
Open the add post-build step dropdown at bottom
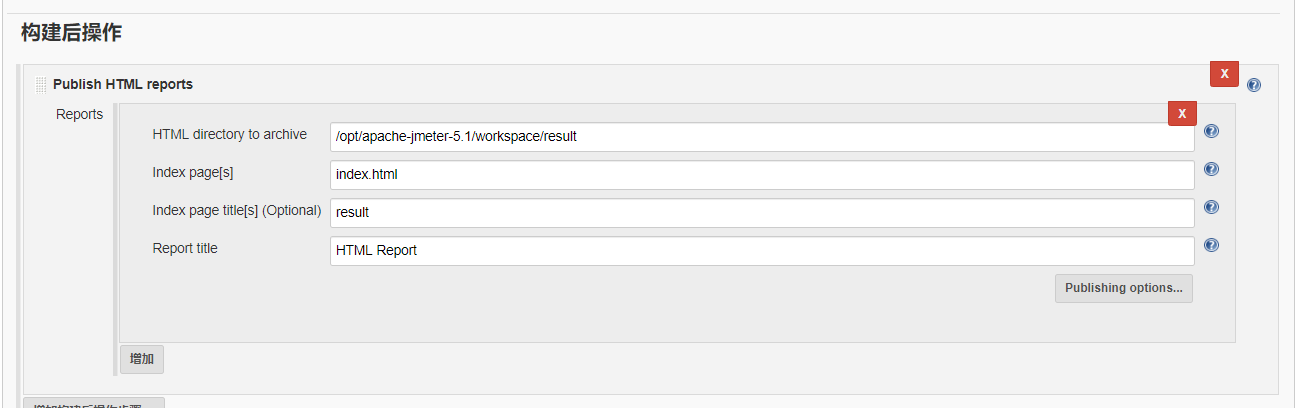pos(93,403)
